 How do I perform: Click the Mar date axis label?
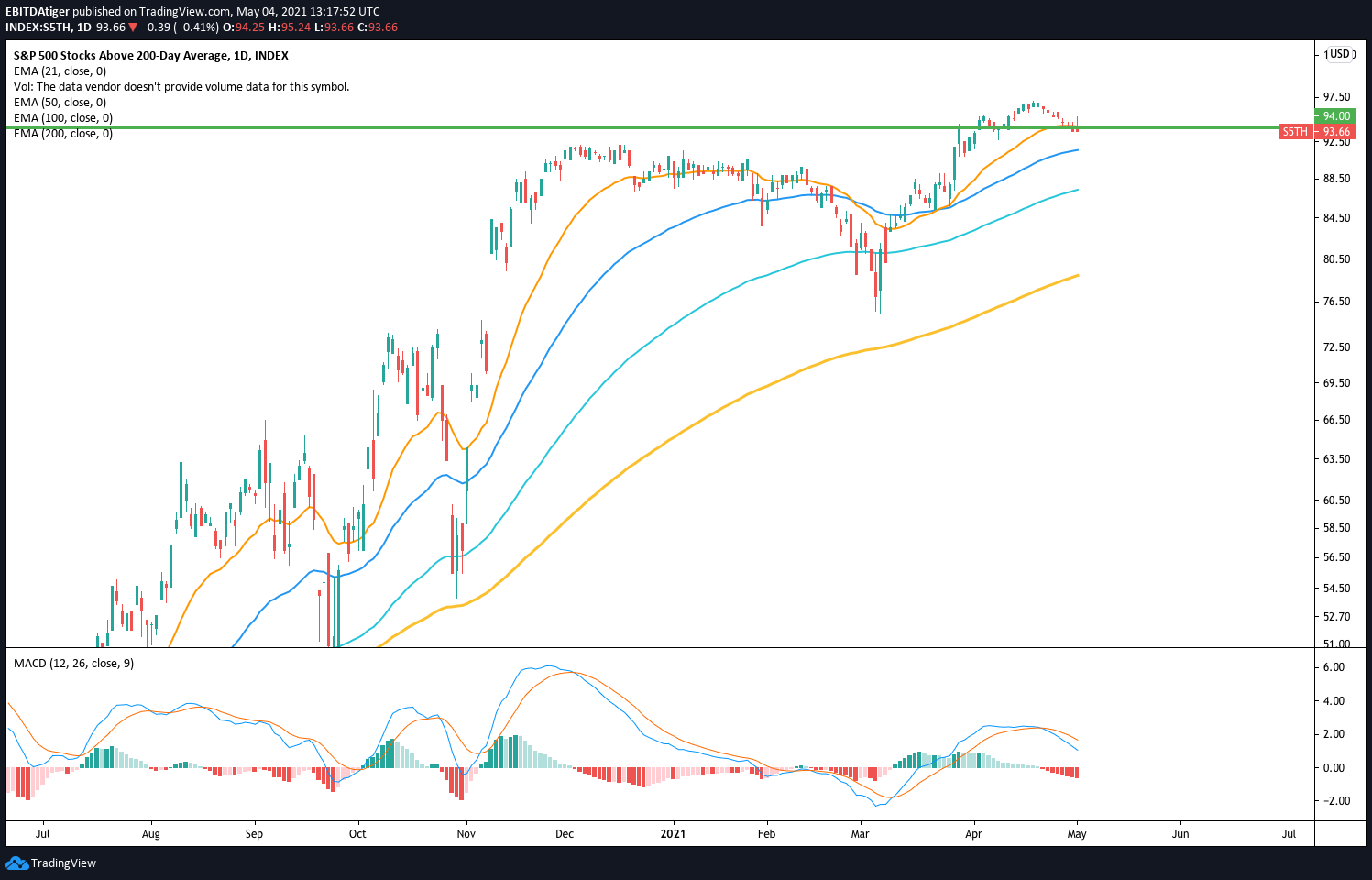pos(860,834)
